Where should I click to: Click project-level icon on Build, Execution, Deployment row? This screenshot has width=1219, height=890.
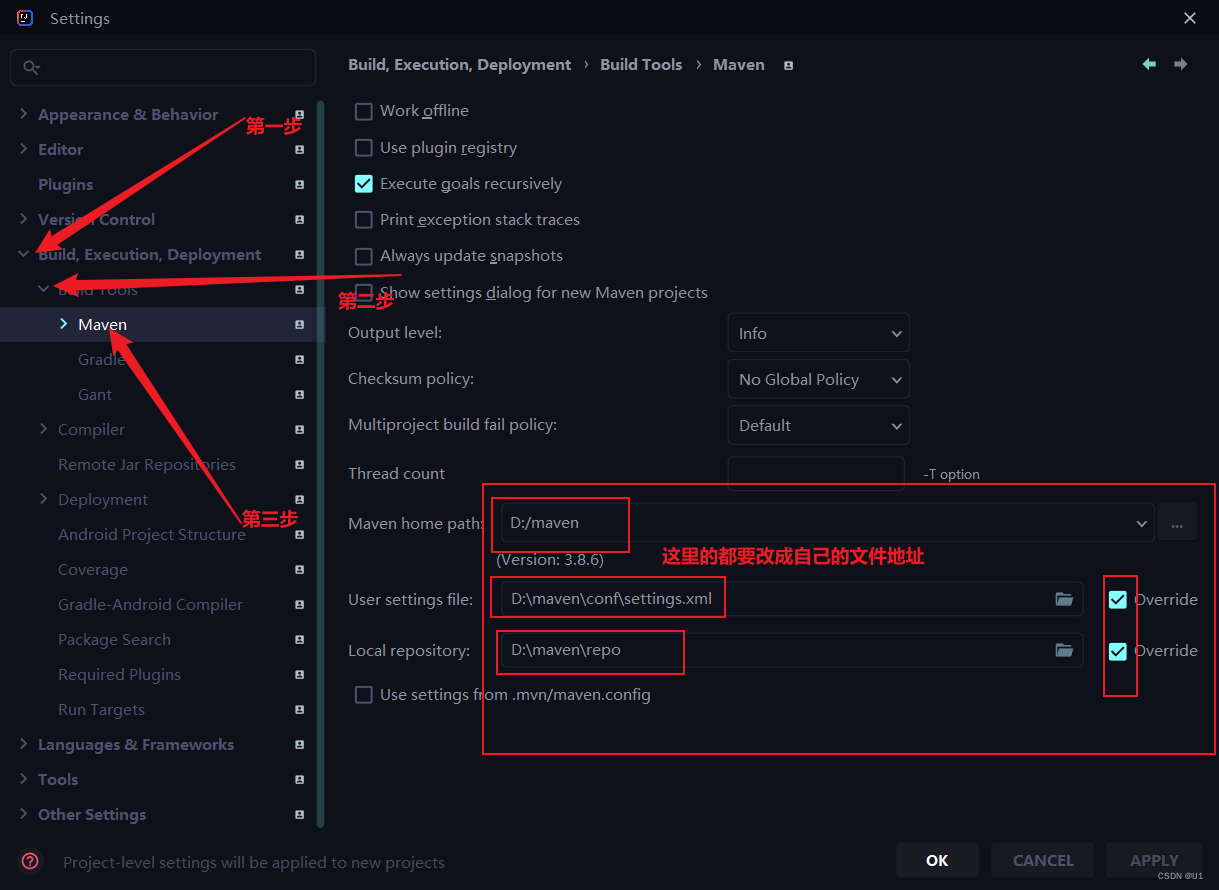299,255
